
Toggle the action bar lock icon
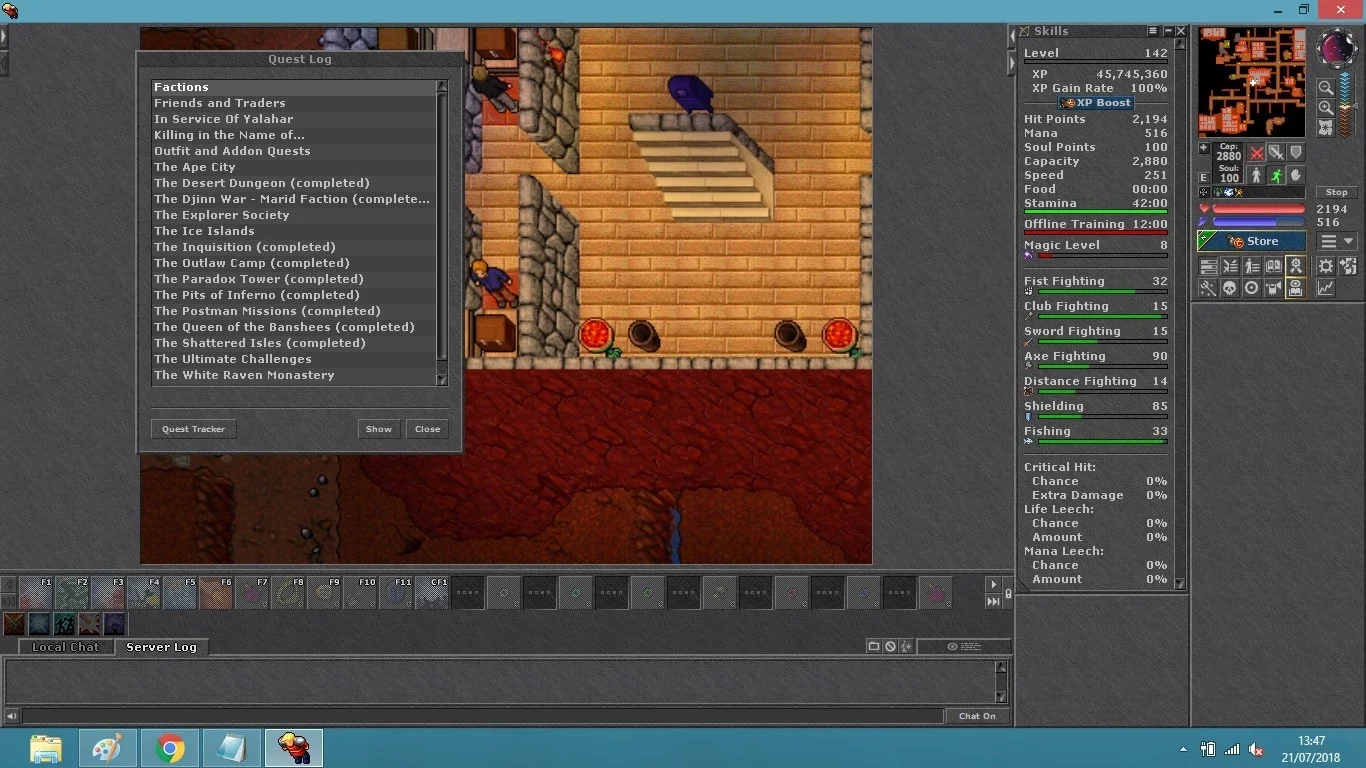[1008, 594]
